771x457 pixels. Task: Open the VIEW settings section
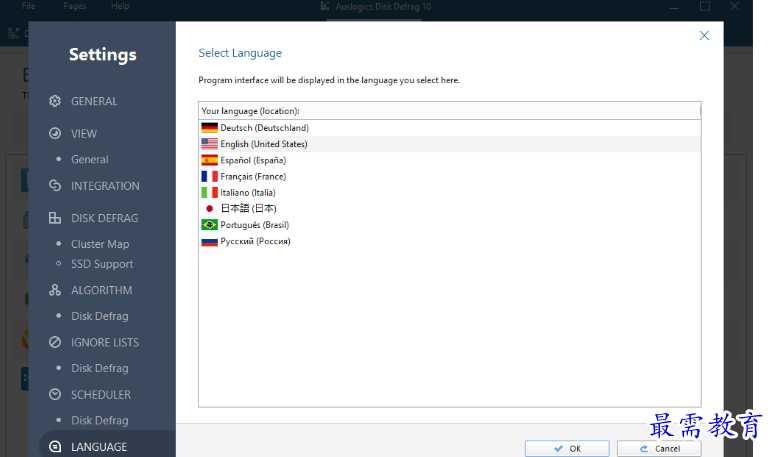click(84, 134)
